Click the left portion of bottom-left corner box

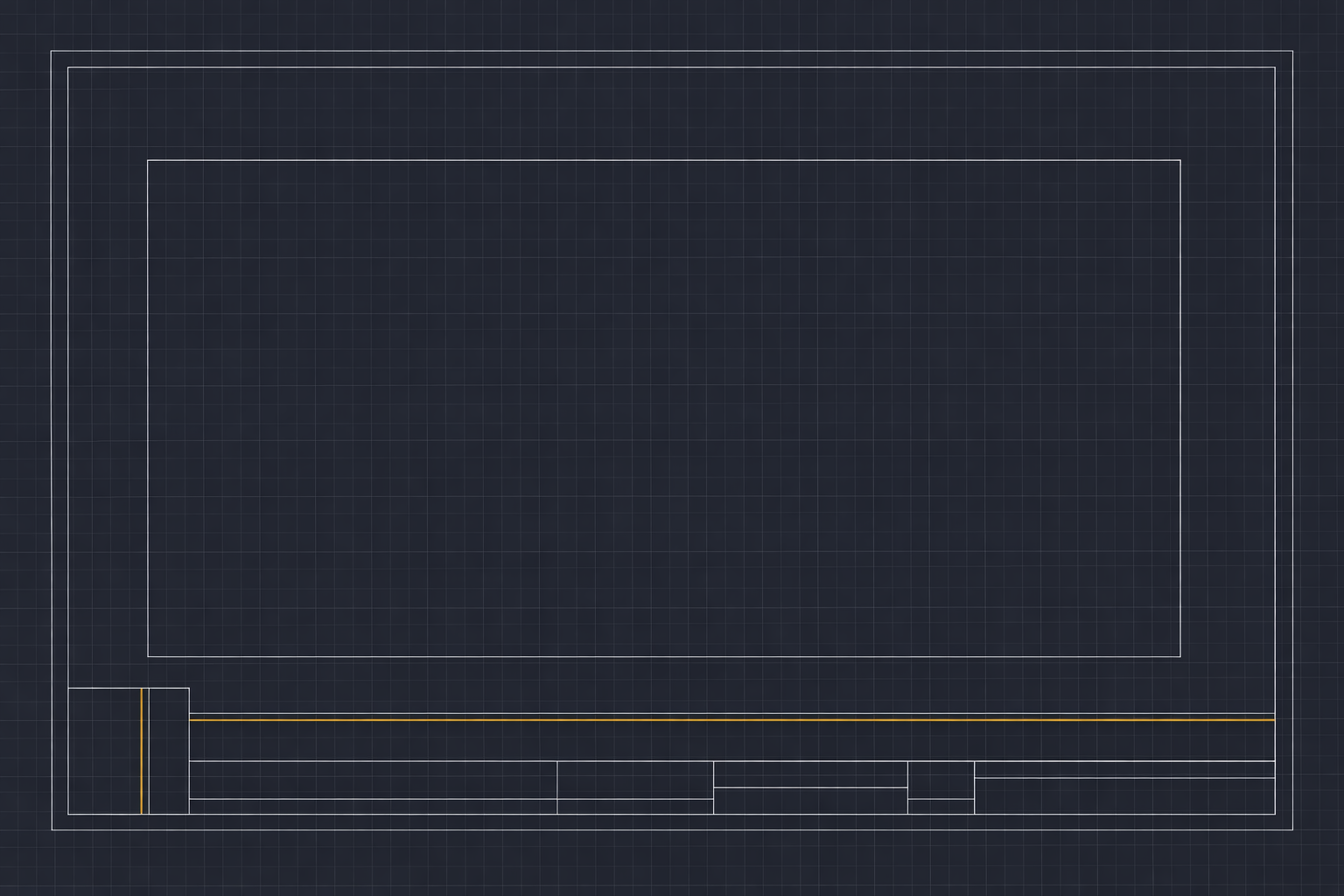104,751
